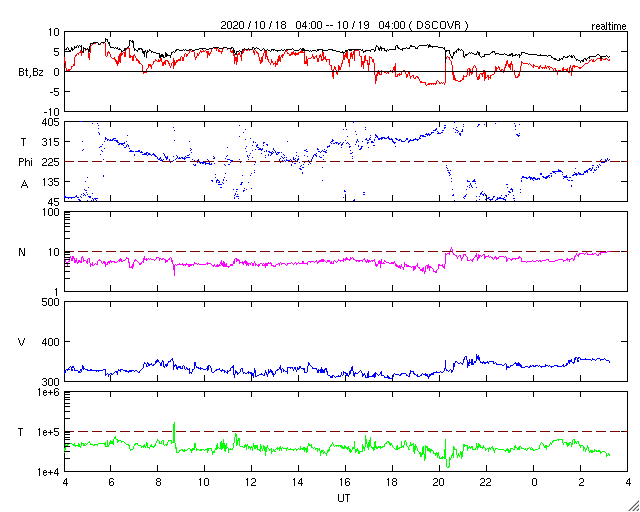This screenshot has height=512, width=640.
Task: Select the 5 tick on the Bt,Bz axis
Action: (x=56, y=51)
